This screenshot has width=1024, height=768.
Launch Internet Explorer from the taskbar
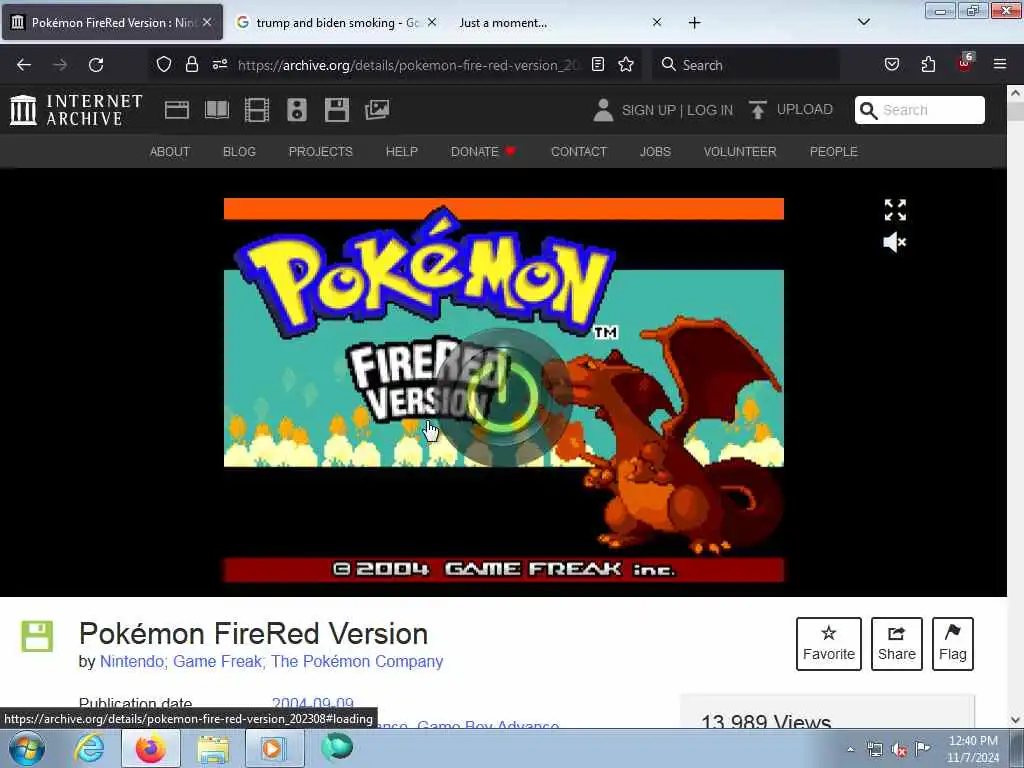click(89, 748)
